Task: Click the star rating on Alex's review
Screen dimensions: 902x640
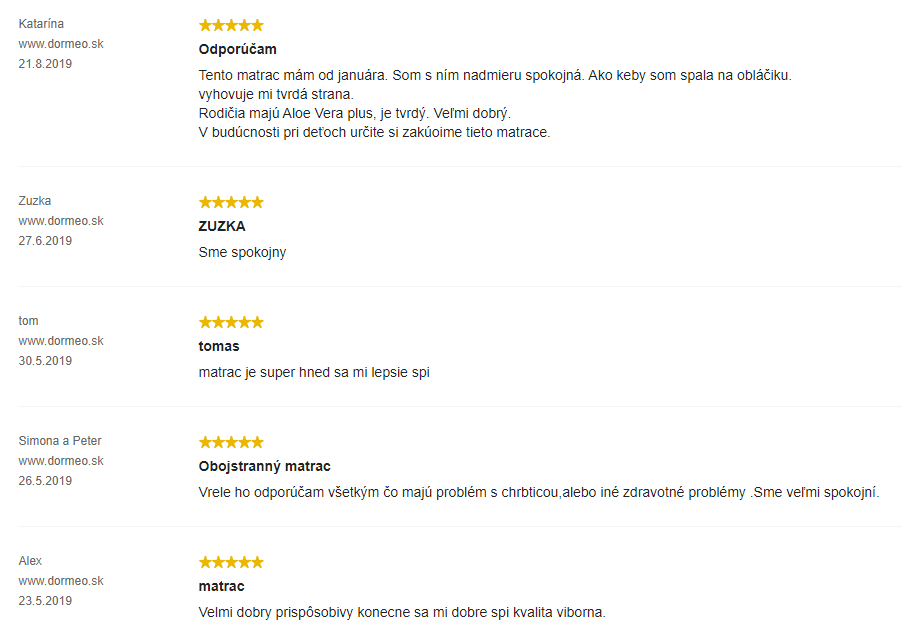Action: click(231, 562)
